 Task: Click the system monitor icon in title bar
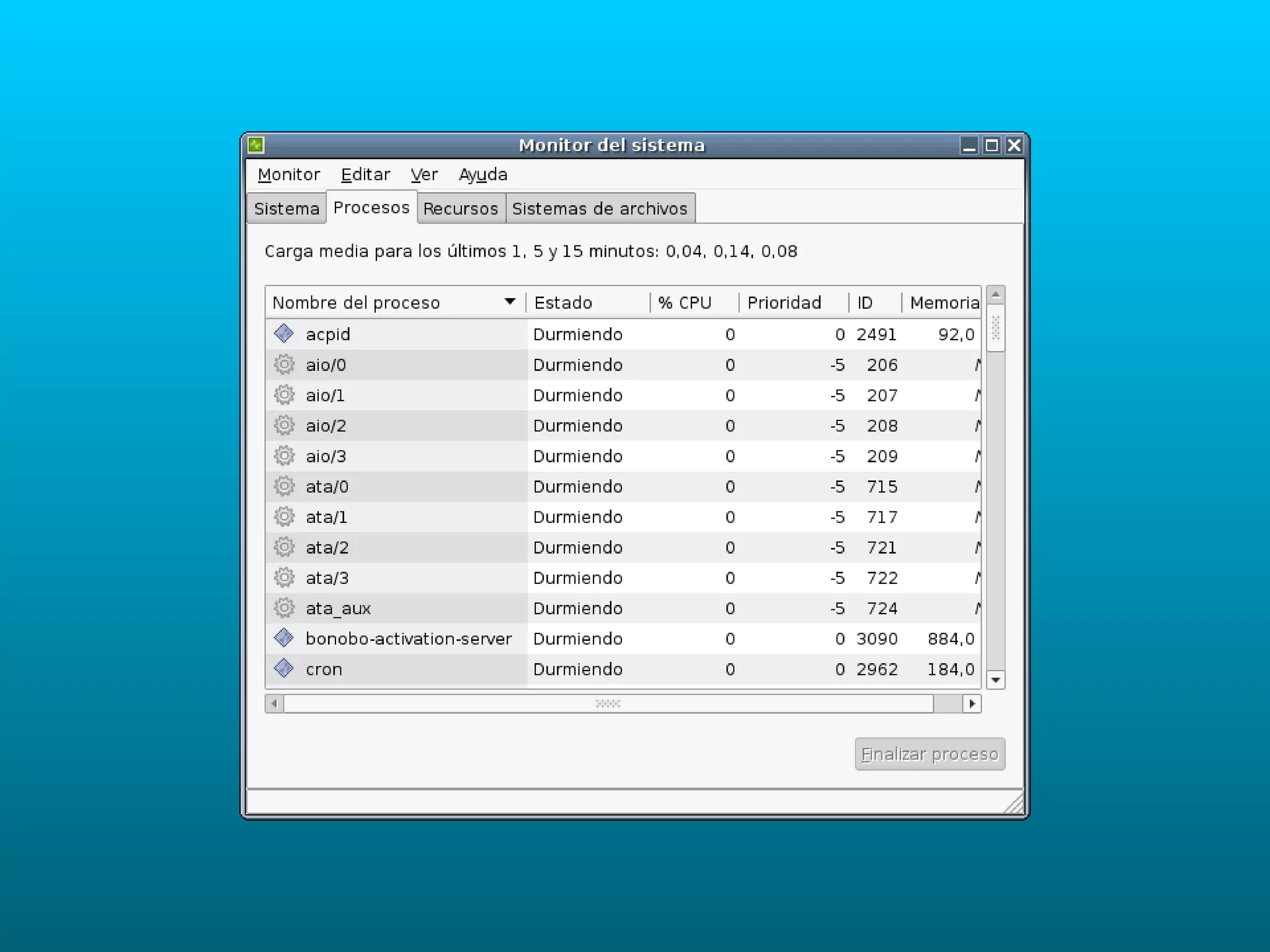(x=256, y=145)
